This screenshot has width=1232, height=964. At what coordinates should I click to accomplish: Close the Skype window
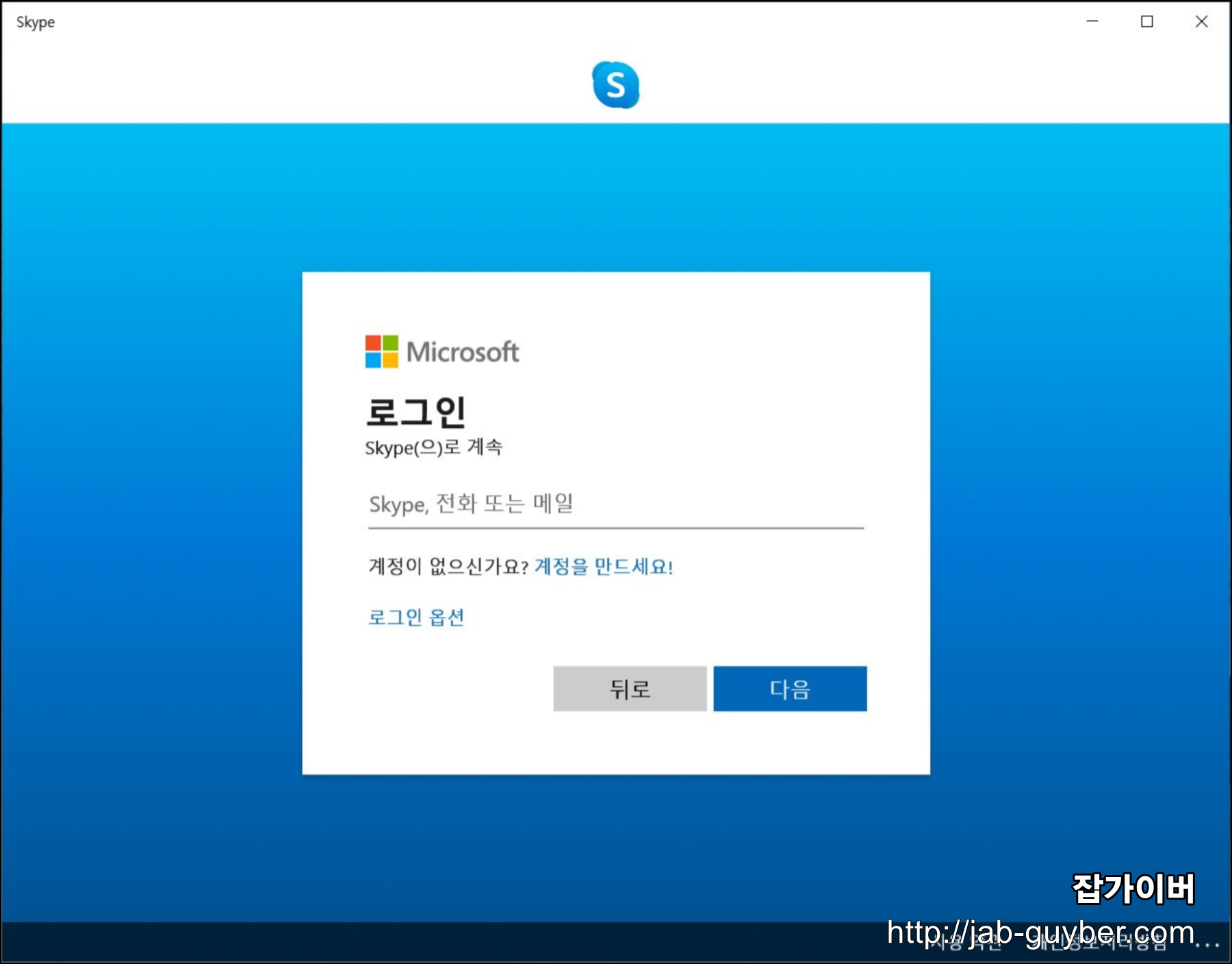point(1201,21)
